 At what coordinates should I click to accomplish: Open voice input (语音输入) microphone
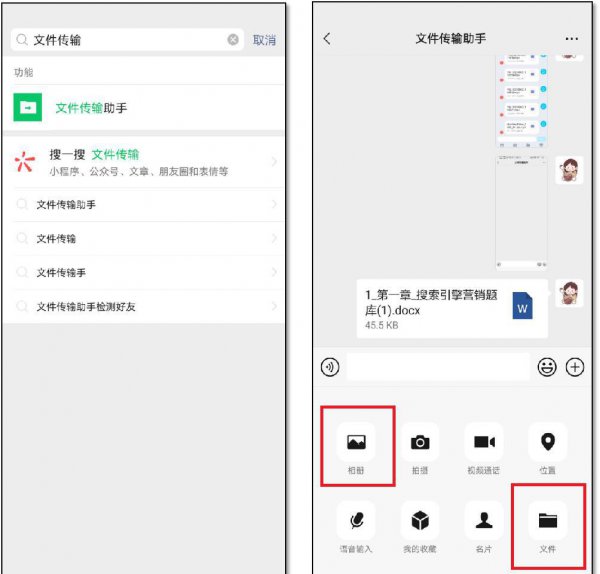pos(356,520)
